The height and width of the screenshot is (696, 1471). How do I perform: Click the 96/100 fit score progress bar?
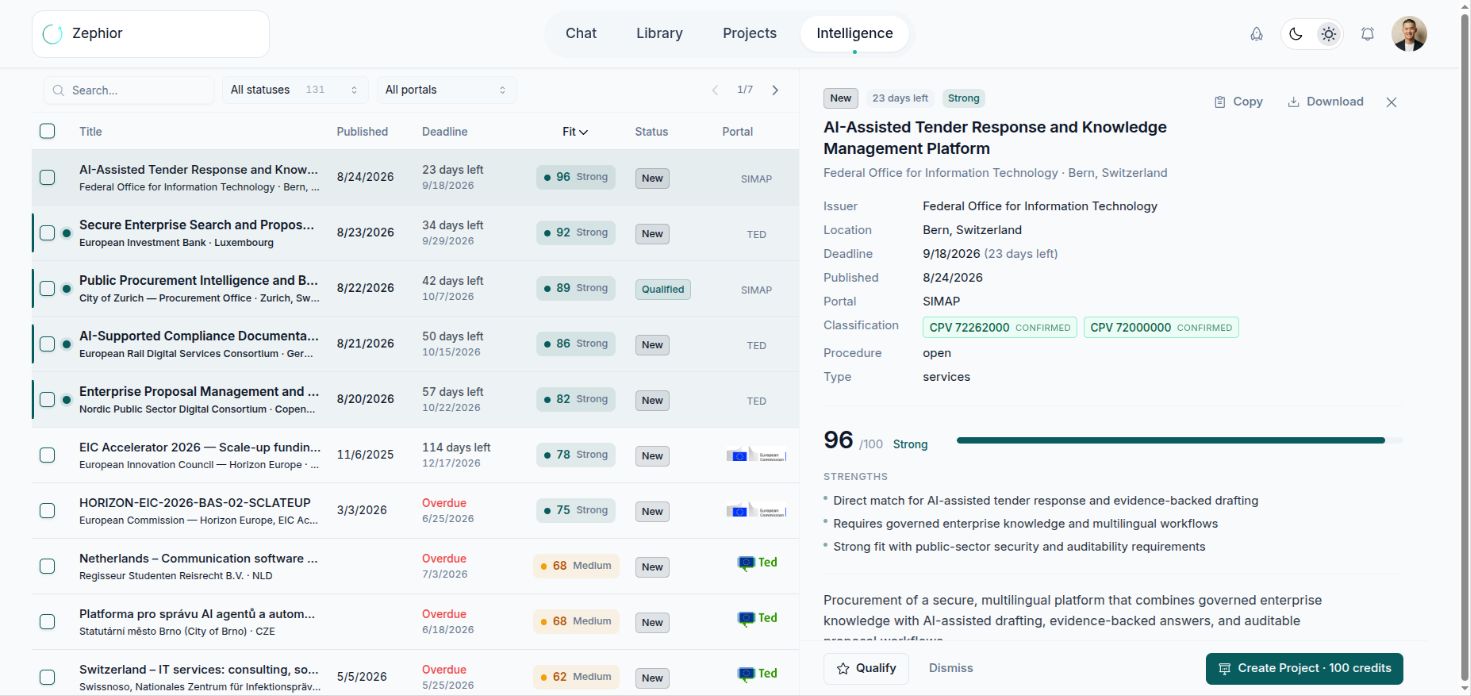coord(1180,440)
